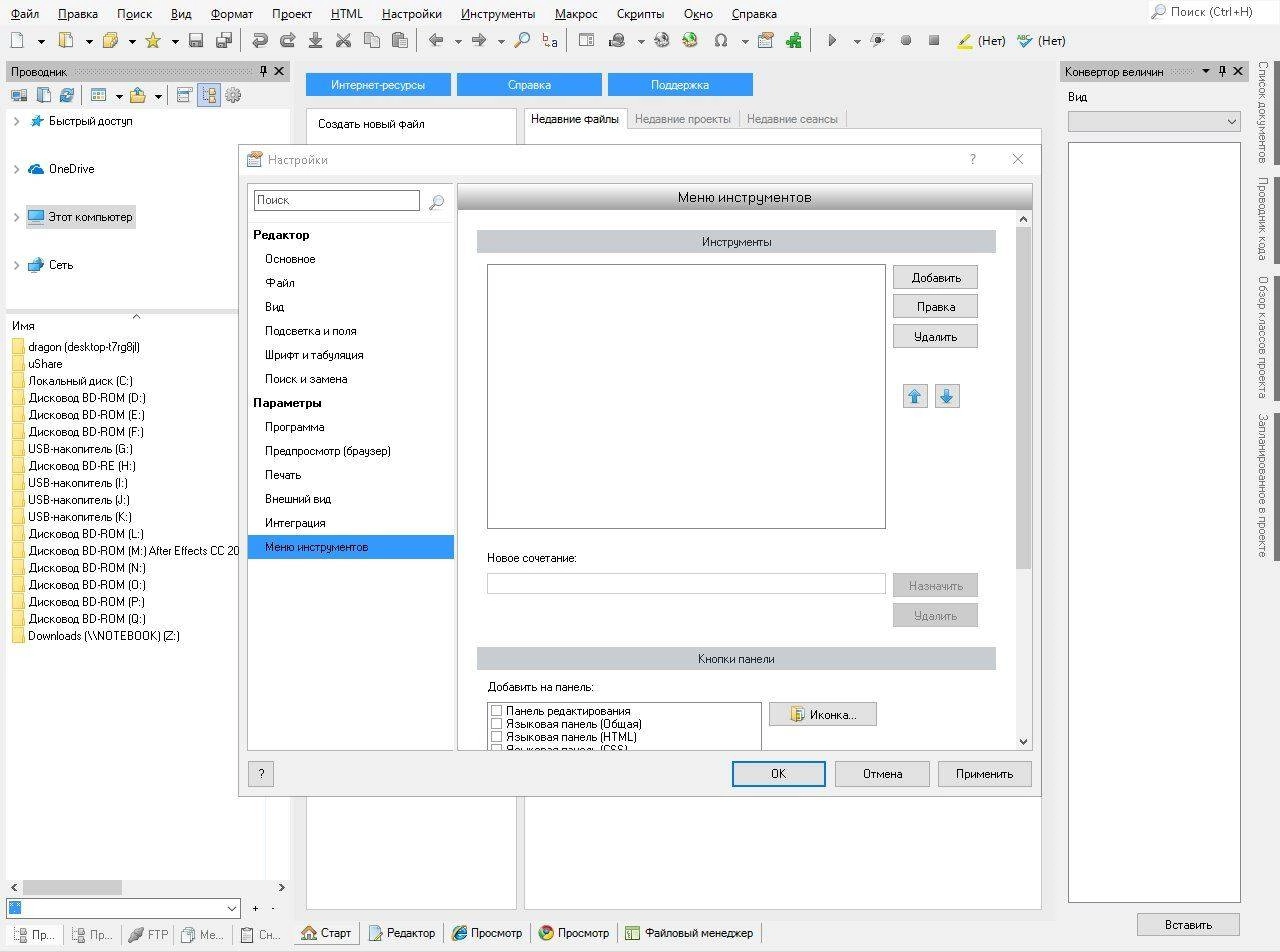The height and width of the screenshot is (952, 1280).
Task: Click the highlighter pen icon
Action: 965,41
